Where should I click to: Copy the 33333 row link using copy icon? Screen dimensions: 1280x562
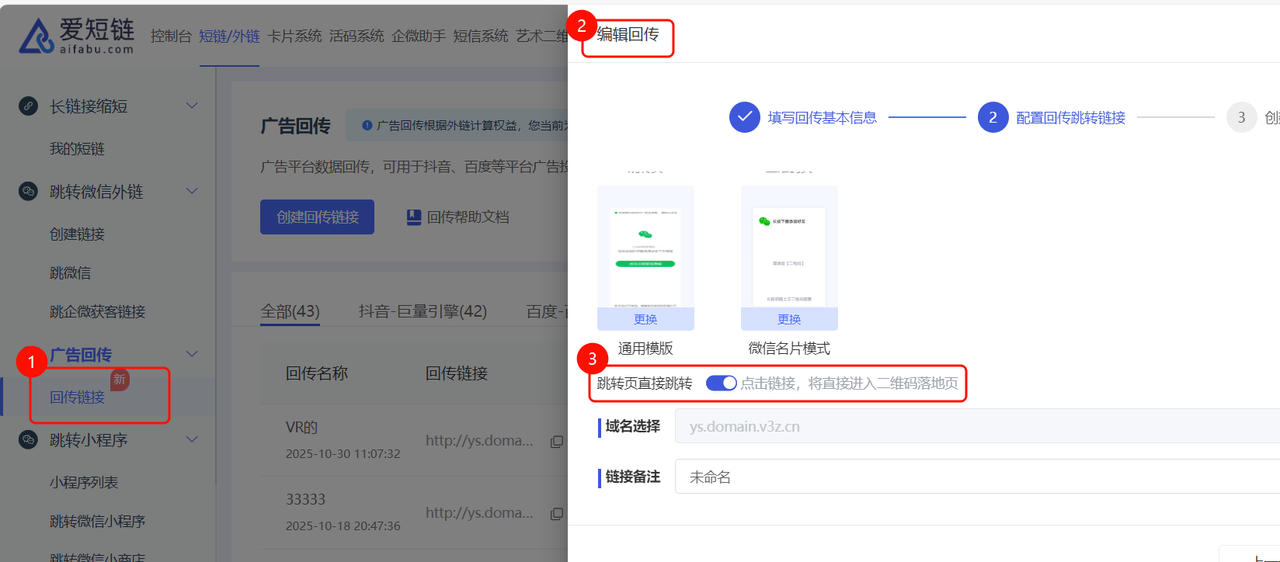coord(557,513)
